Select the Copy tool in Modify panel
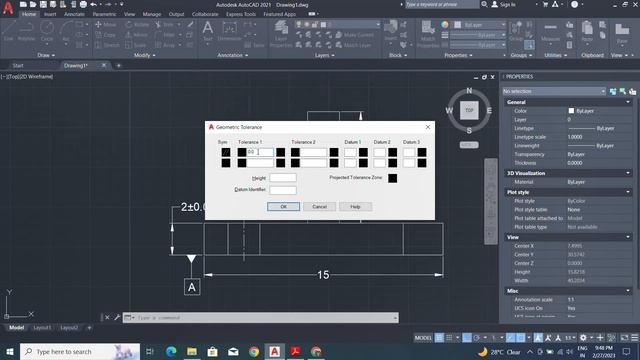Image resolution: width=640 pixels, height=360 pixels. click(106, 35)
